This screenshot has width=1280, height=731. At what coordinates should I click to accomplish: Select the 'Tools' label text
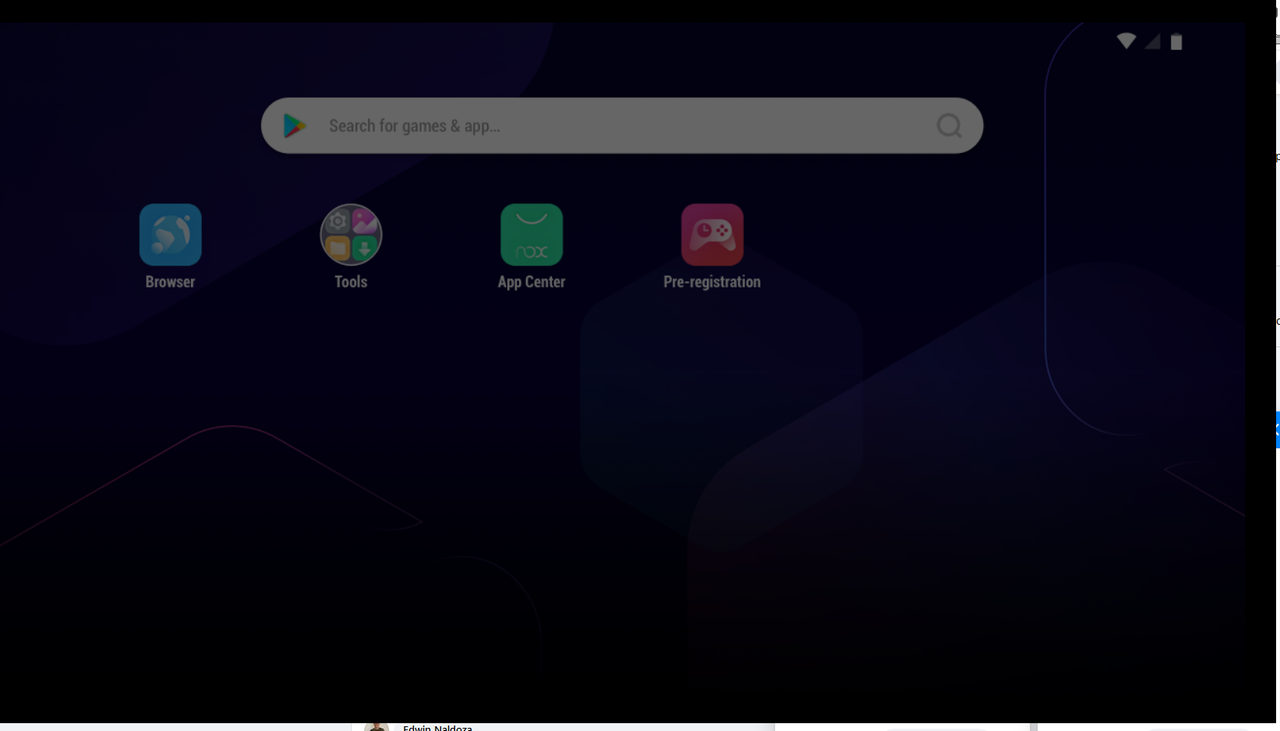coord(351,282)
